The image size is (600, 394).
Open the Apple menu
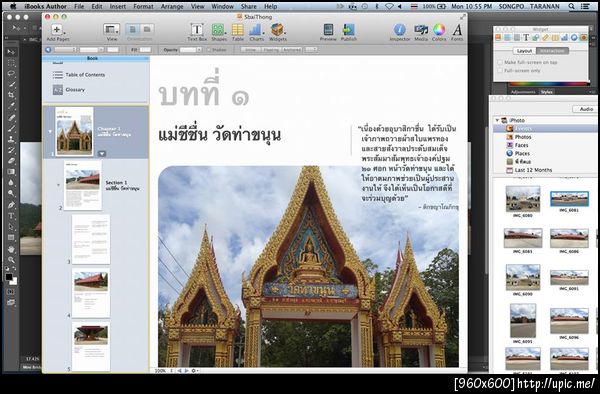(13, 6)
